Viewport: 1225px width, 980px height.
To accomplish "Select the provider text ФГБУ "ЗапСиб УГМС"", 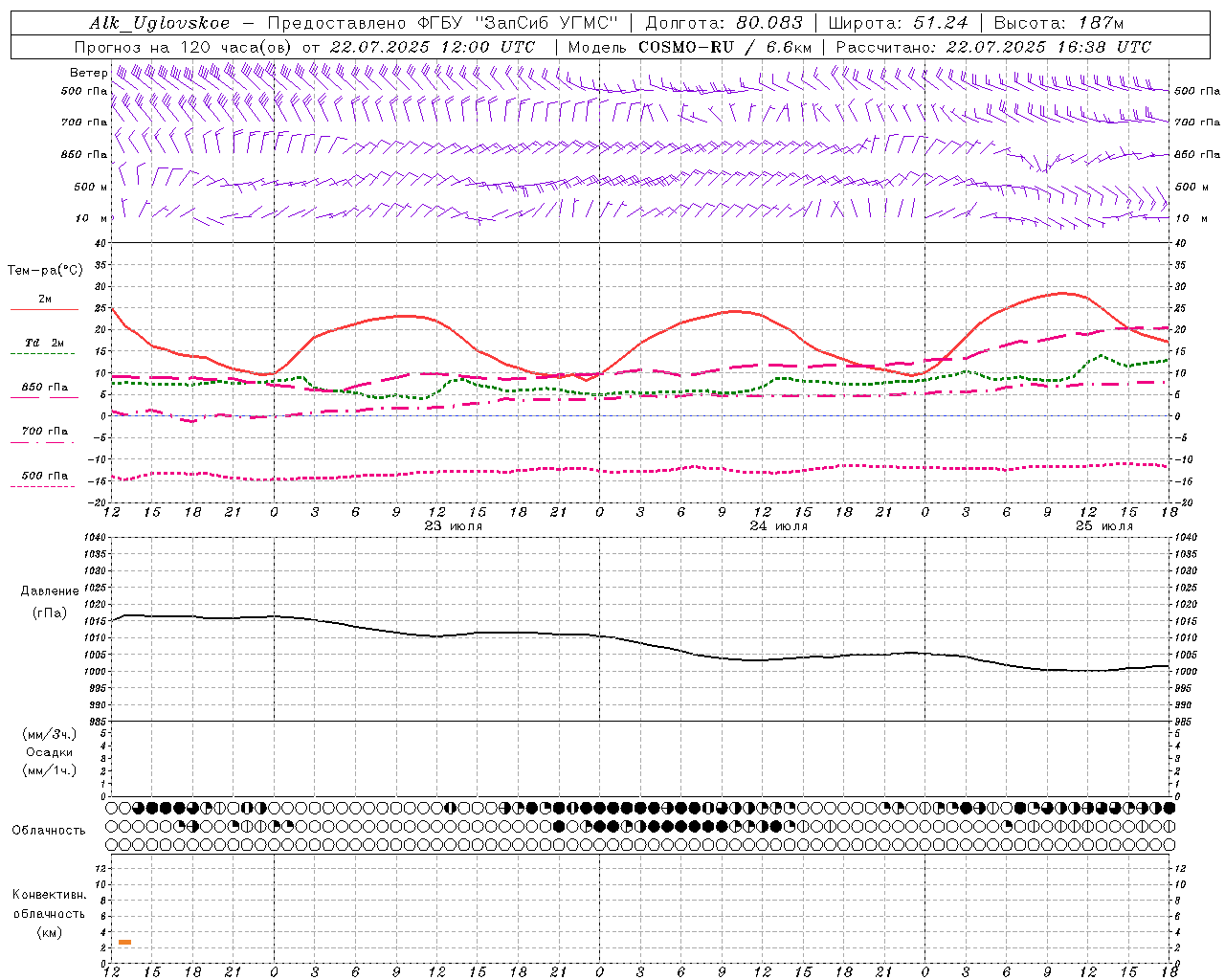I will click(518, 23).
